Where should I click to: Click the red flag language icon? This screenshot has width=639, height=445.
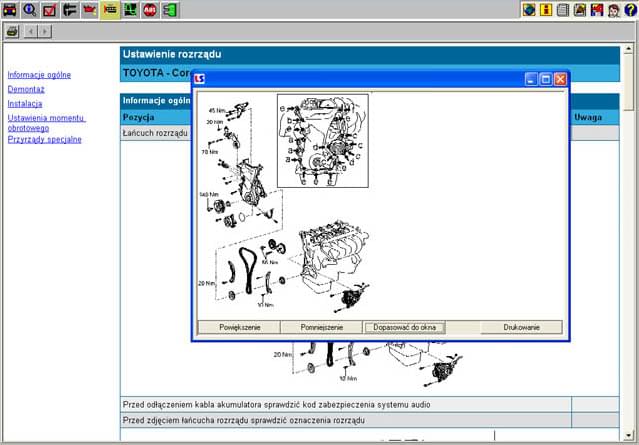click(x=597, y=10)
